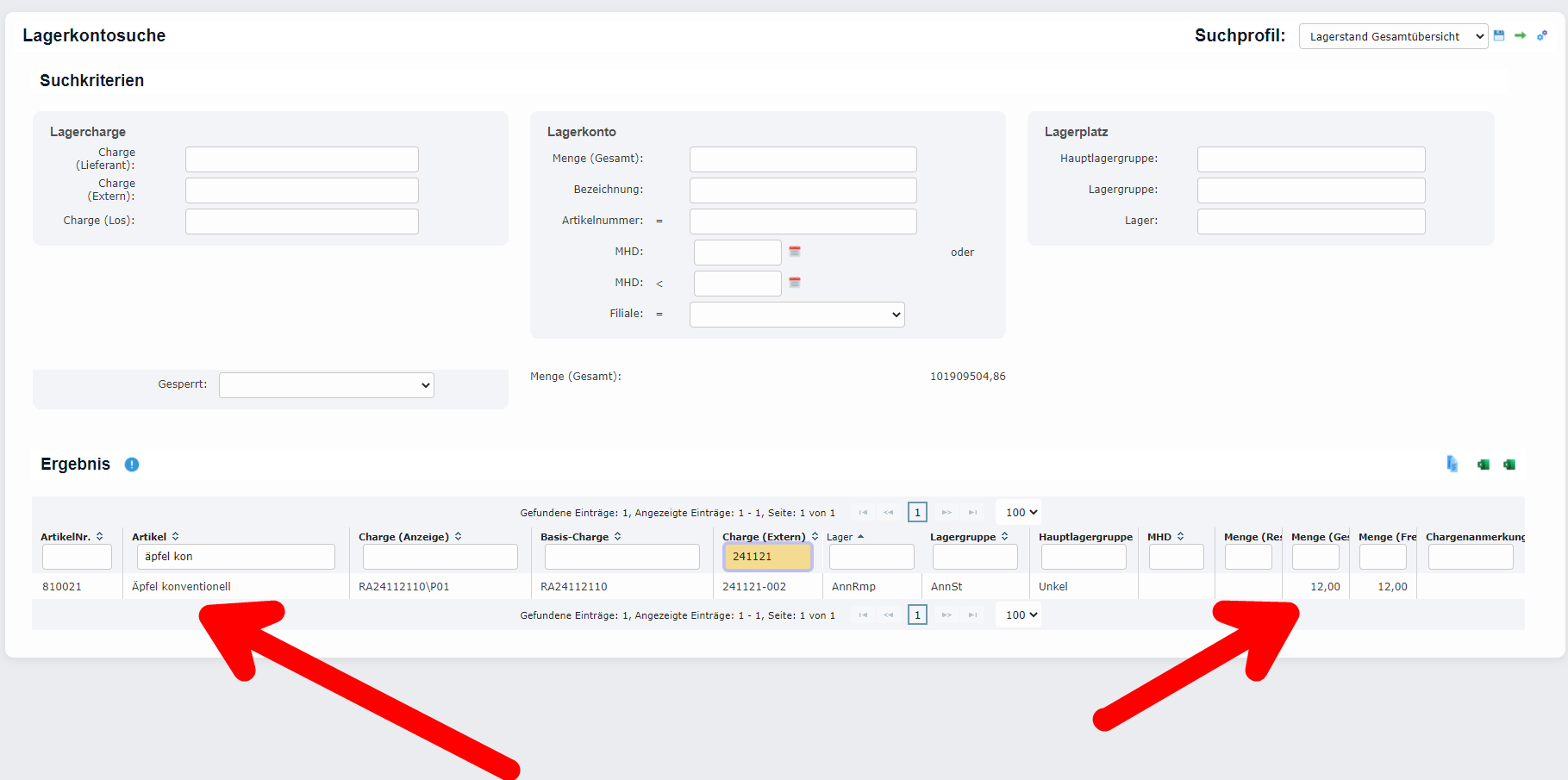Click the highlighted Charge (Extern) filter field

[766, 556]
